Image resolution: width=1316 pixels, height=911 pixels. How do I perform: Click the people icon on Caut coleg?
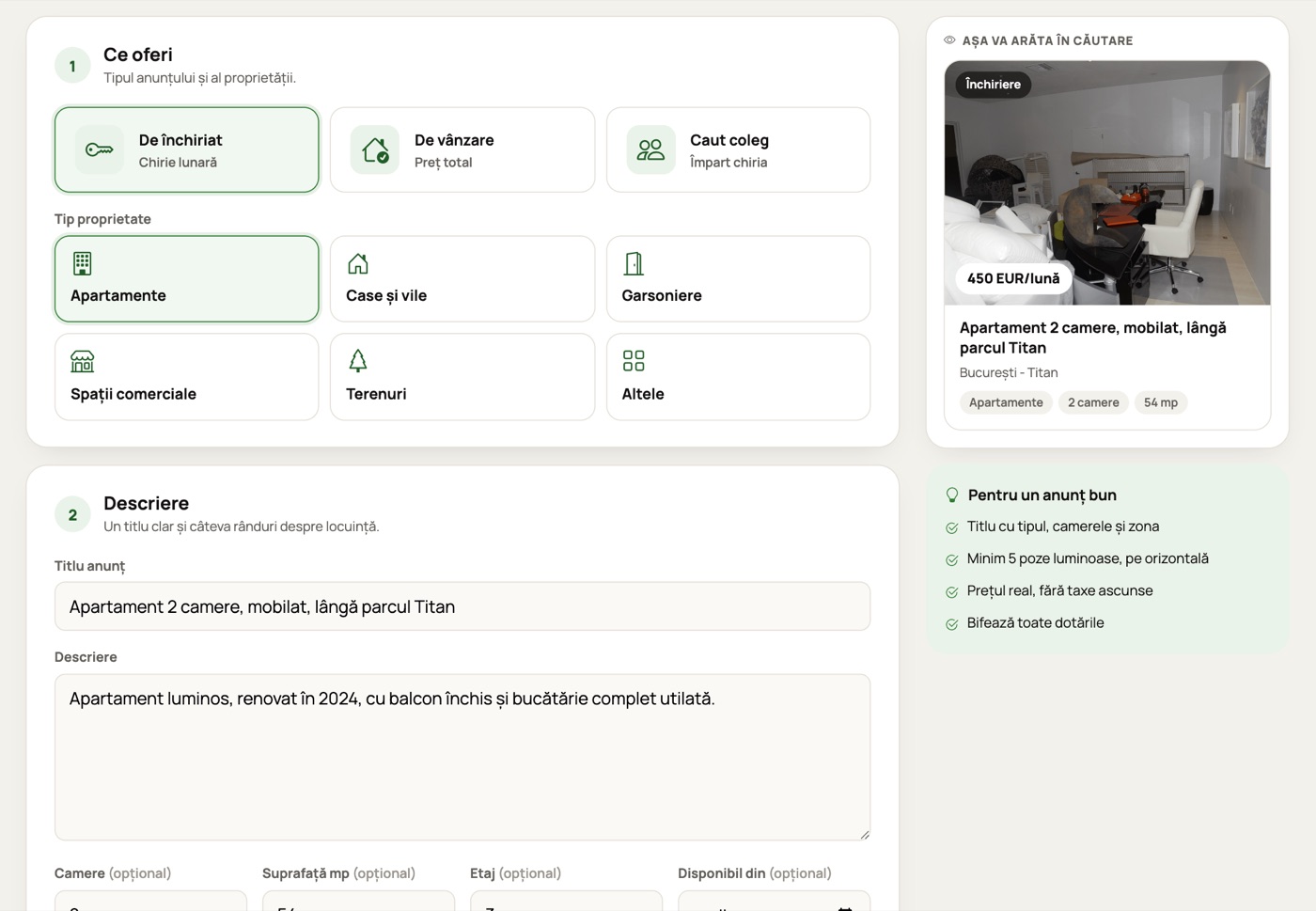tap(650, 149)
